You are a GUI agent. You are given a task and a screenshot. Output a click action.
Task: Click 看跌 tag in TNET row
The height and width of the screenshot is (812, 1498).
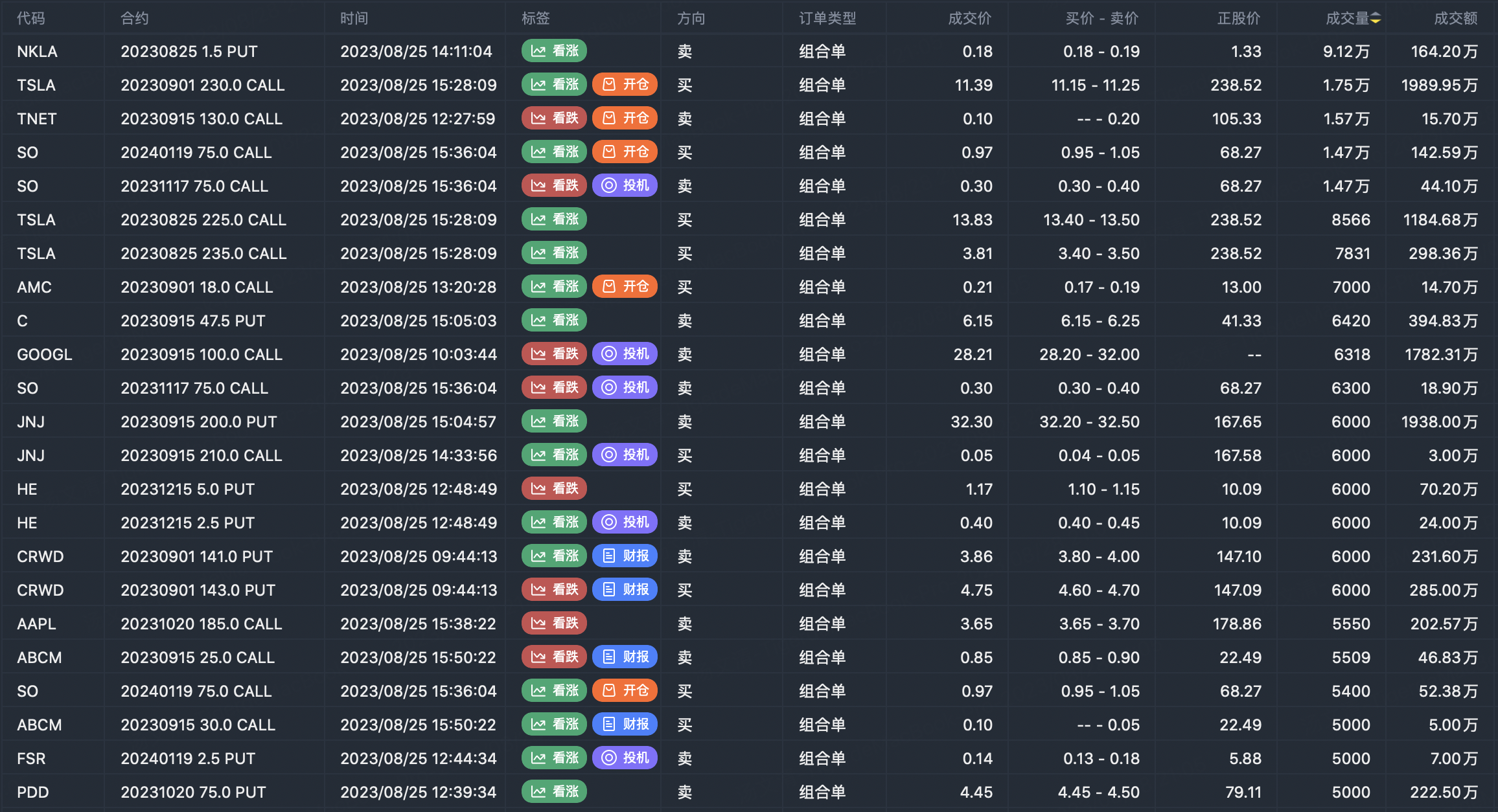(554, 118)
